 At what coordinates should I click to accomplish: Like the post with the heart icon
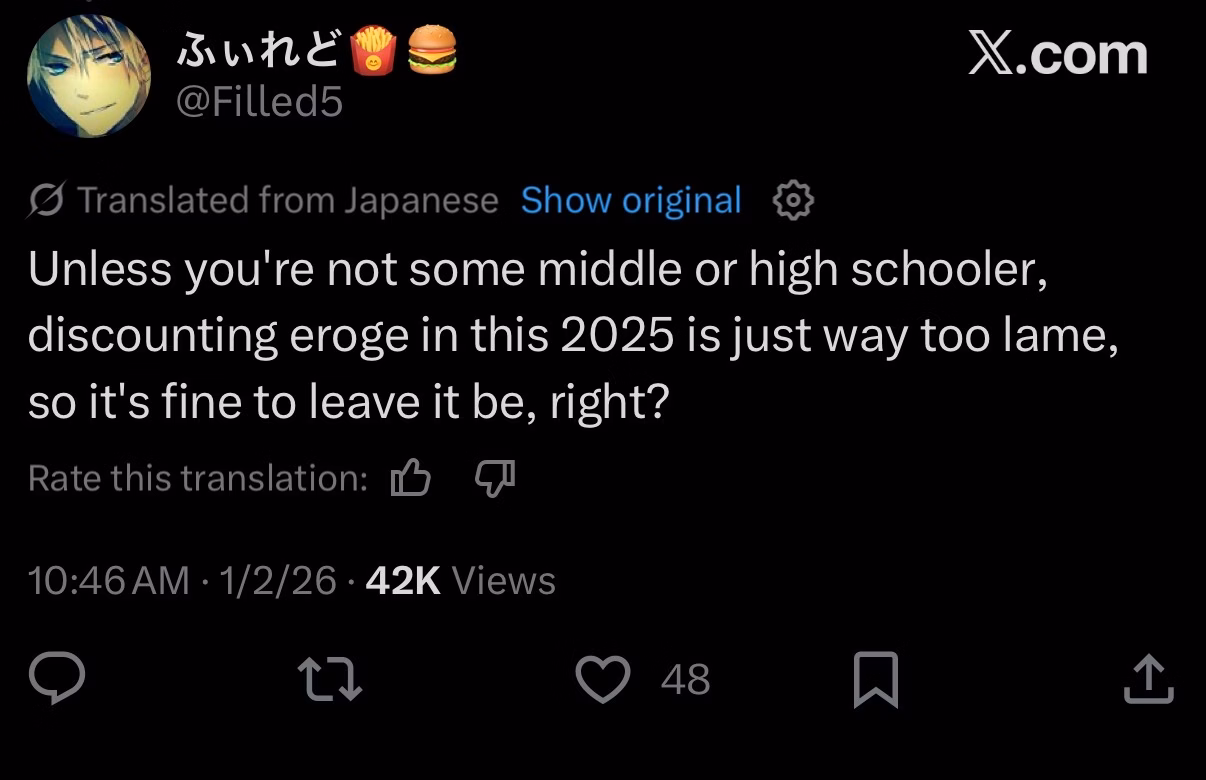click(603, 680)
